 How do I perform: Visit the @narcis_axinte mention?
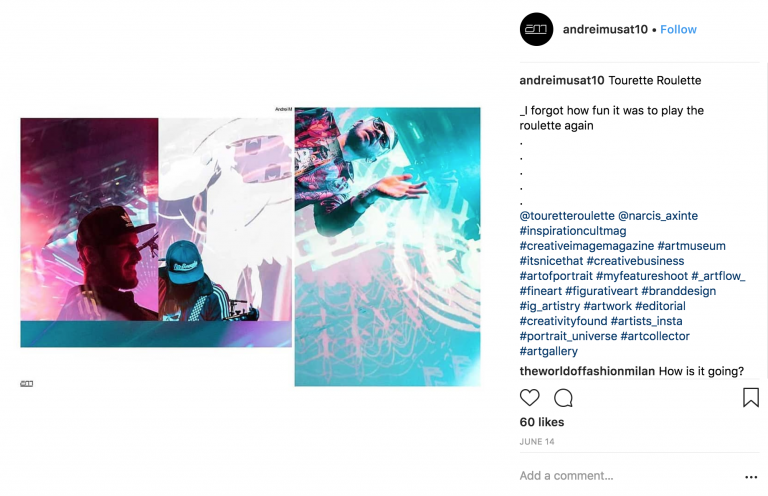(x=658, y=216)
